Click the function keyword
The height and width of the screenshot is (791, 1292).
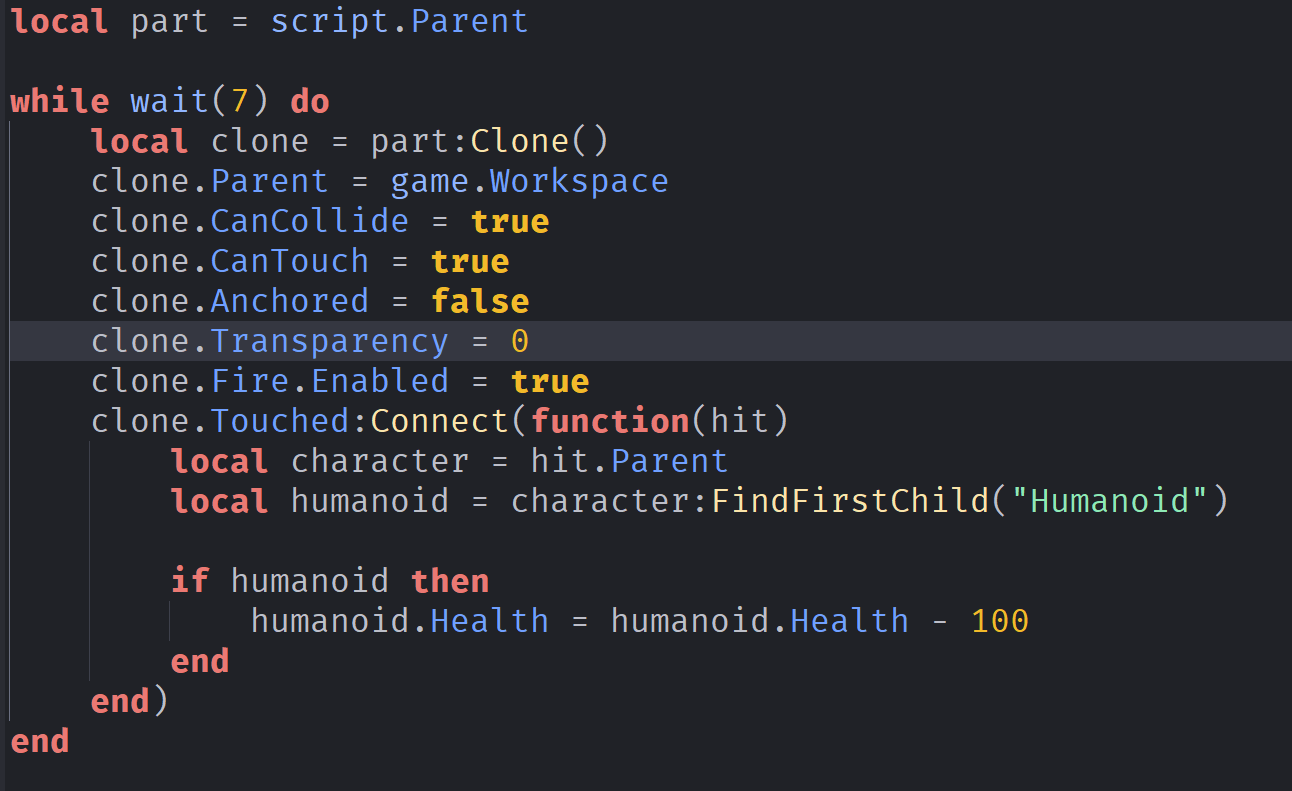point(610,421)
